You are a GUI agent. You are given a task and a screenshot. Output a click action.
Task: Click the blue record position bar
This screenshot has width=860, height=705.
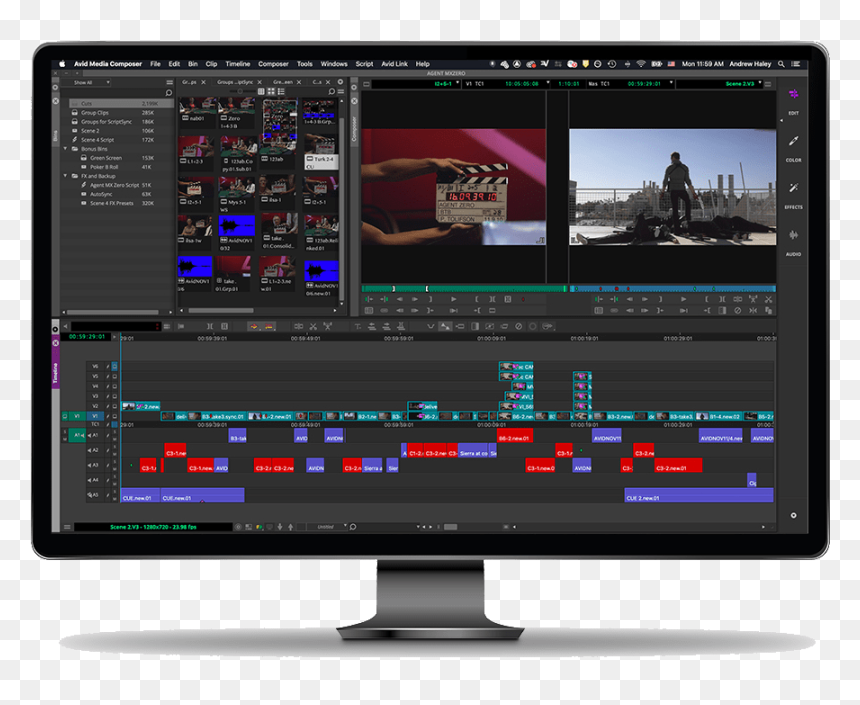point(672,289)
